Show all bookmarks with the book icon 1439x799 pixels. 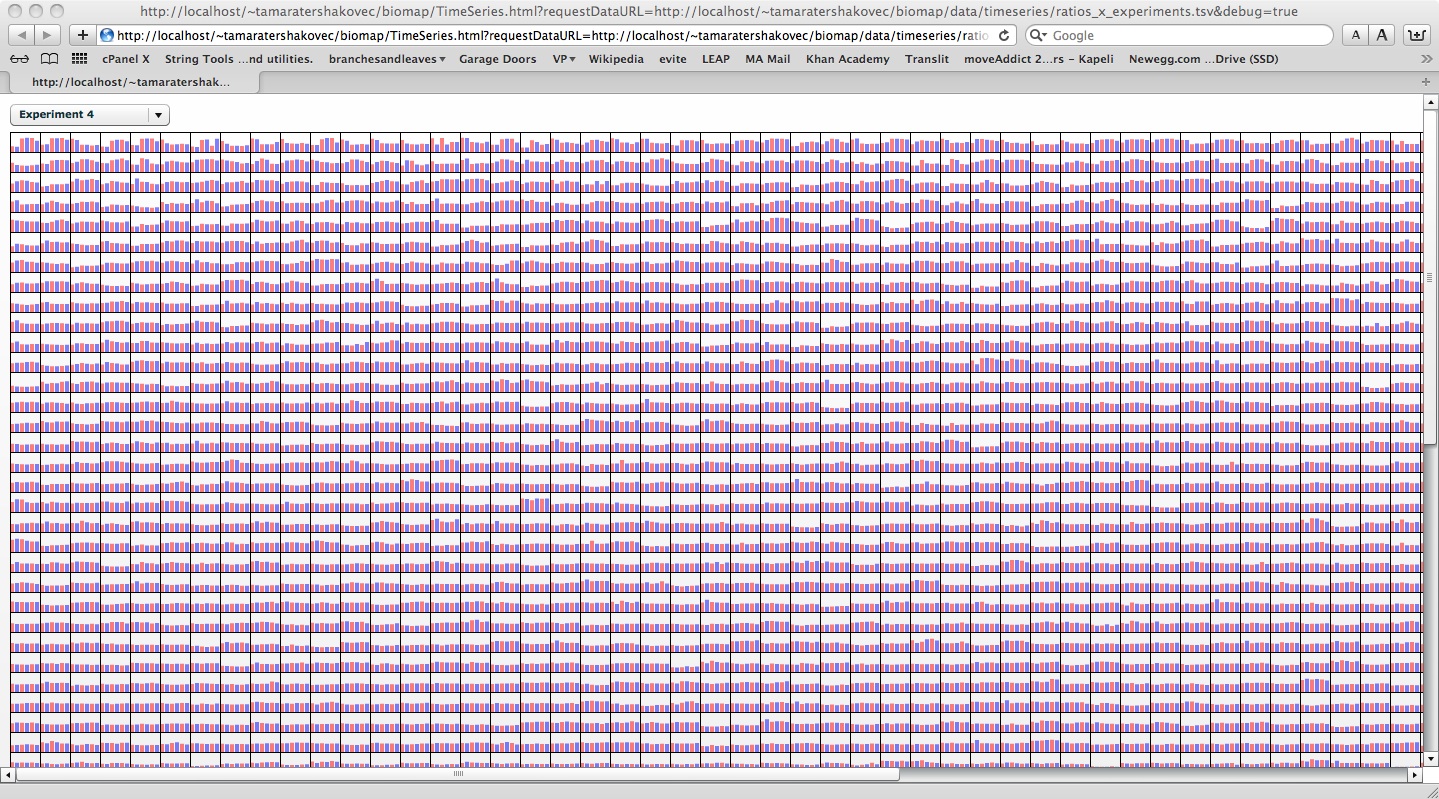click(49, 59)
